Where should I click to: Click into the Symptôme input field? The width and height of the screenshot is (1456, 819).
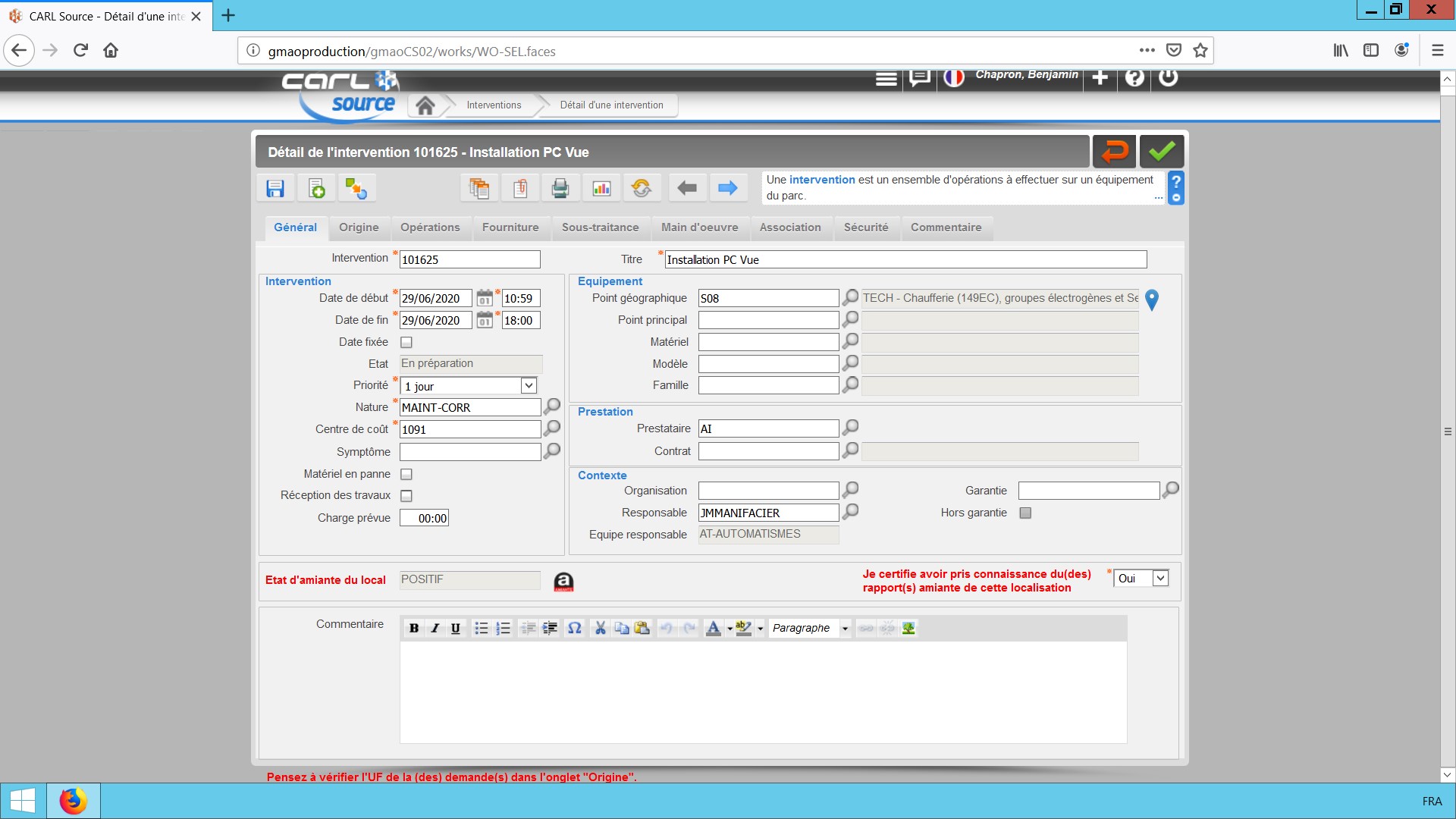pyautogui.click(x=469, y=452)
